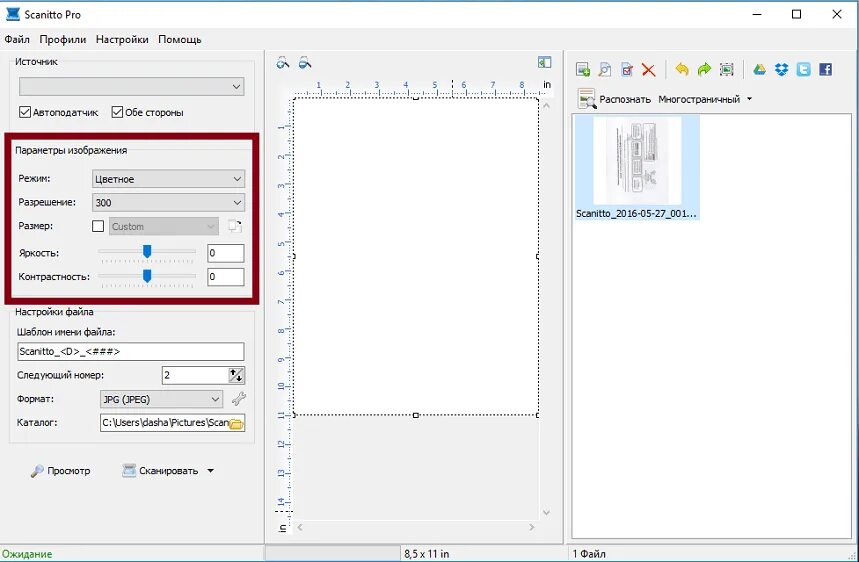Screen dimensions: 859x562
Task: Click the Многостраничный button
Action: tap(699, 99)
